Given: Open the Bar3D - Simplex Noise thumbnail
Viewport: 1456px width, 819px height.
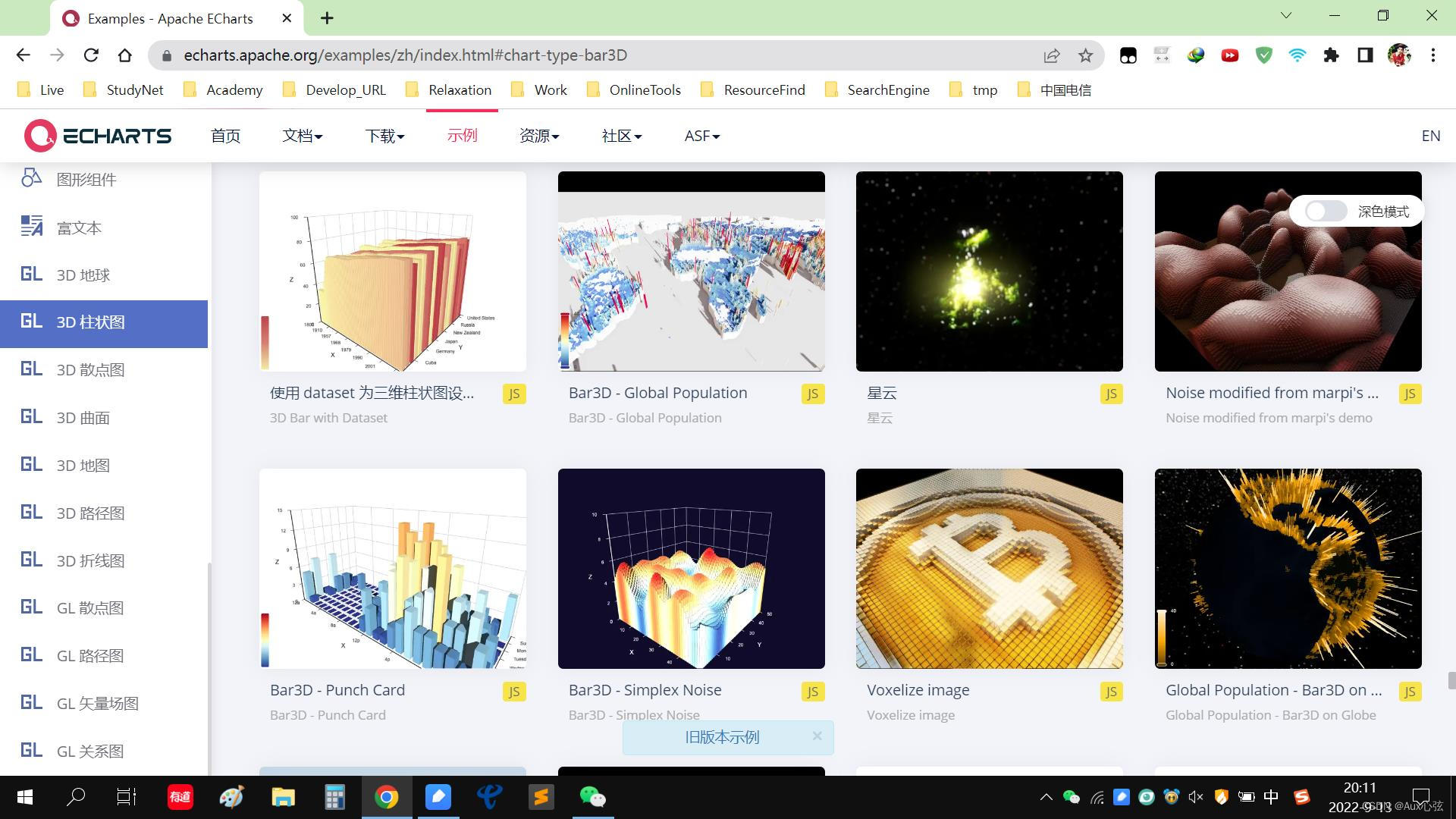Looking at the screenshot, I should pyautogui.click(x=691, y=568).
